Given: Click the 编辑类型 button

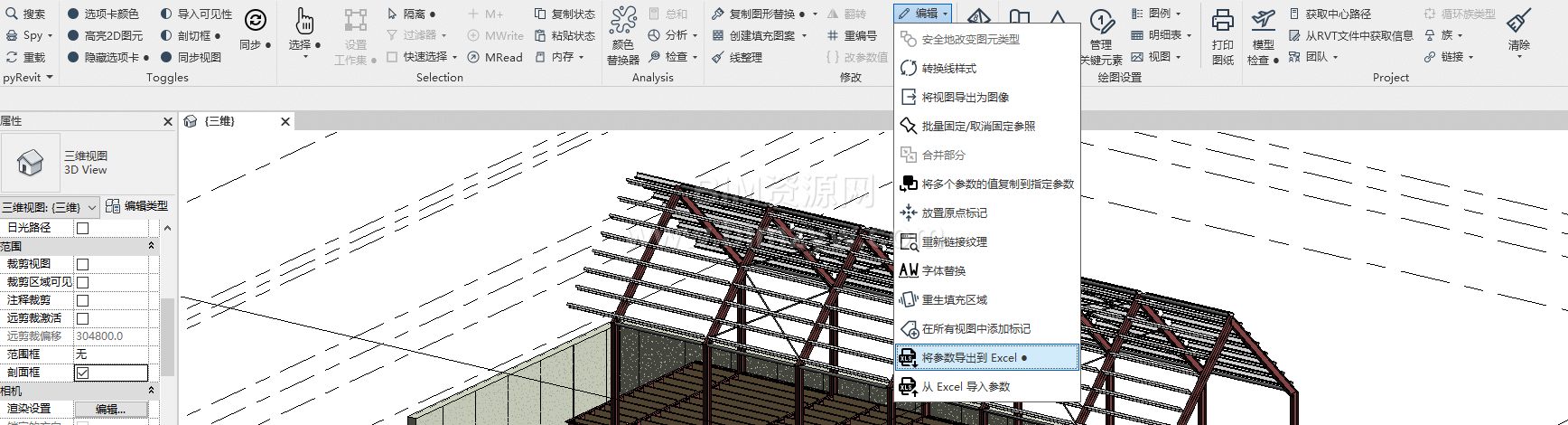Looking at the screenshot, I should tap(137, 206).
